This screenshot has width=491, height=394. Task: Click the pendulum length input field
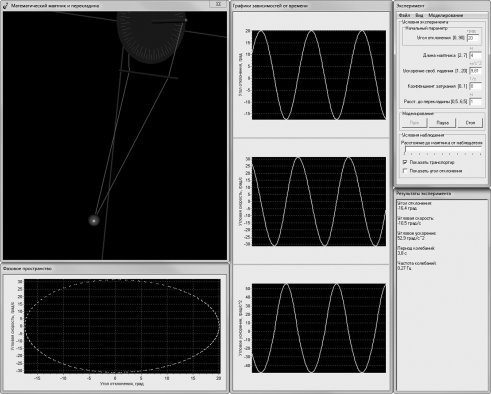pos(475,55)
